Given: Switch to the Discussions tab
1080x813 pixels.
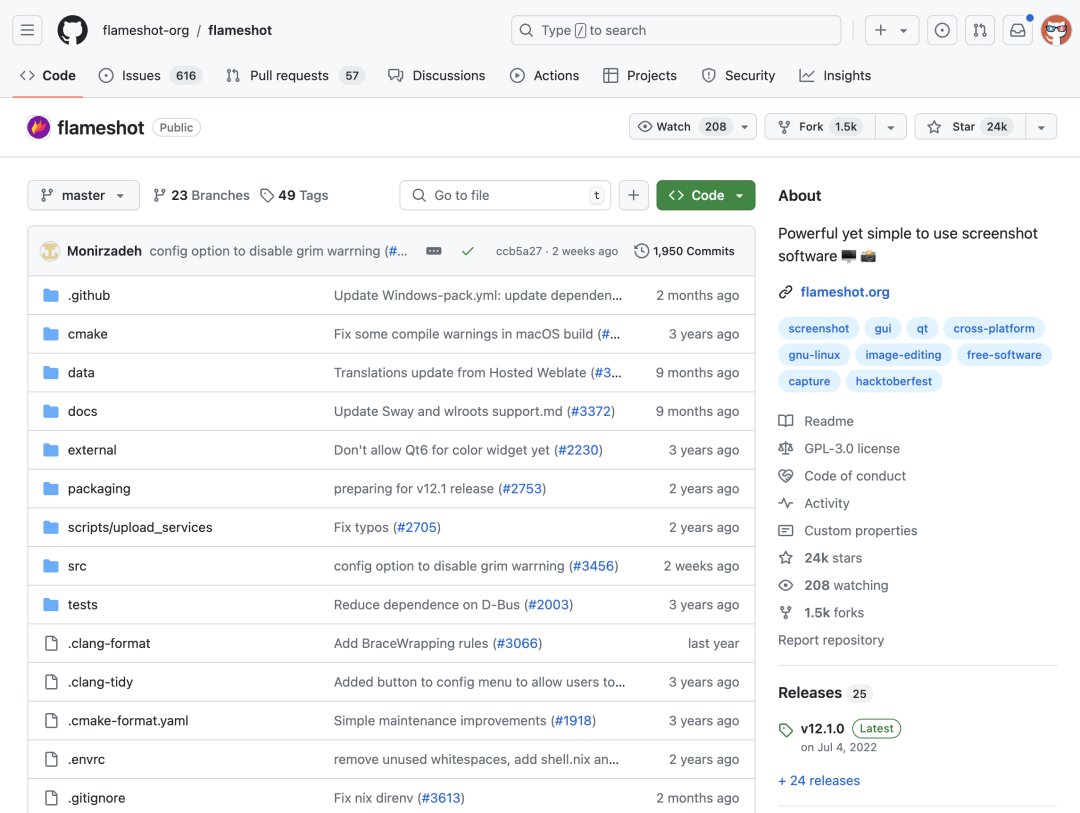Looking at the screenshot, I should tap(437, 75).
